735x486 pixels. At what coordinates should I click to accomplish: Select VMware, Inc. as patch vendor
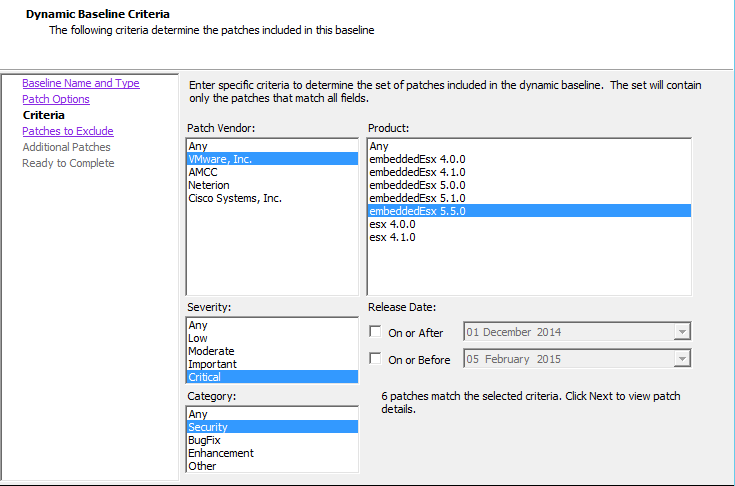click(222, 159)
